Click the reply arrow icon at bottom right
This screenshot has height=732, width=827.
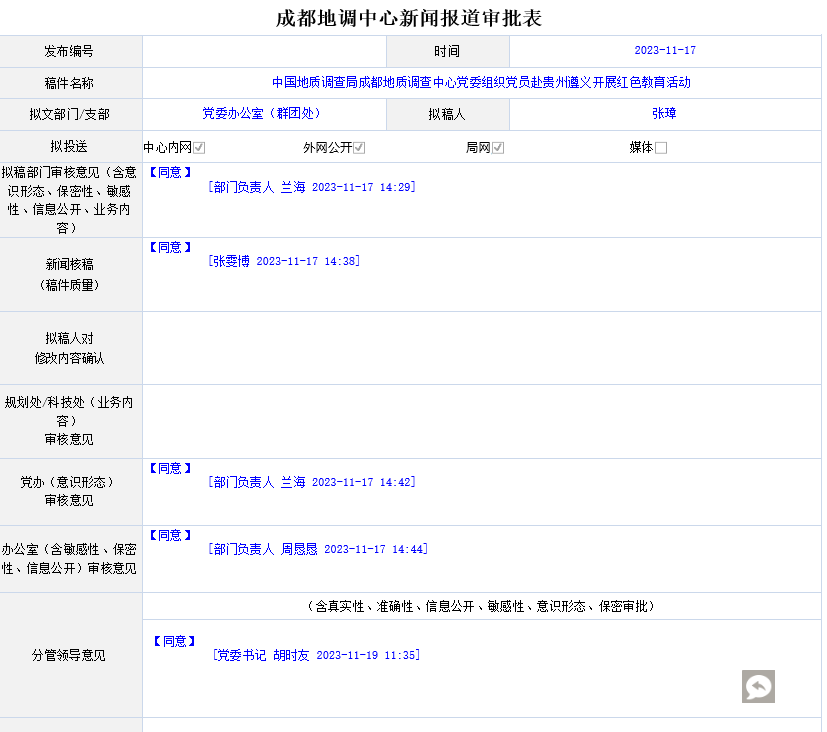(x=758, y=686)
